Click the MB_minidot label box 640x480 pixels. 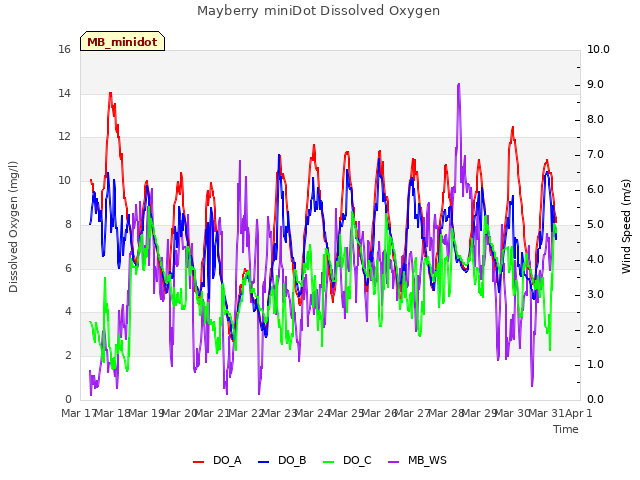[122, 41]
